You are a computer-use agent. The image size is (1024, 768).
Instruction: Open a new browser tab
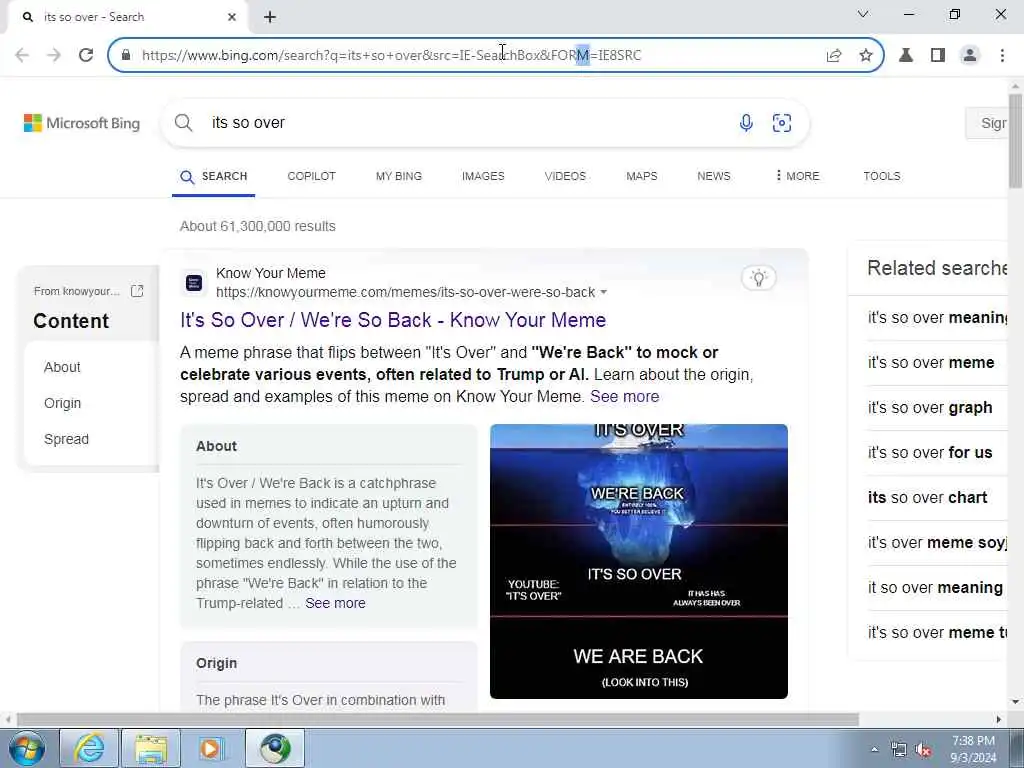pyautogui.click(x=270, y=17)
